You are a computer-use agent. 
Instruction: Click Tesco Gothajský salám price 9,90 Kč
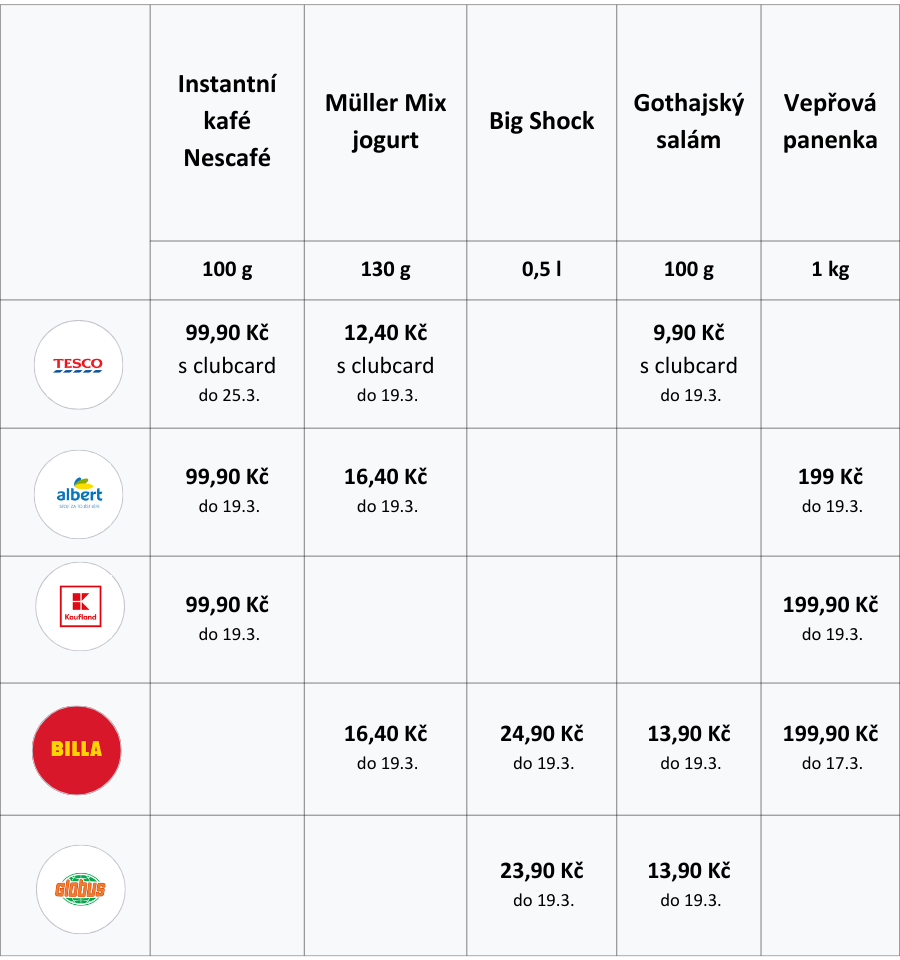[689, 332]
